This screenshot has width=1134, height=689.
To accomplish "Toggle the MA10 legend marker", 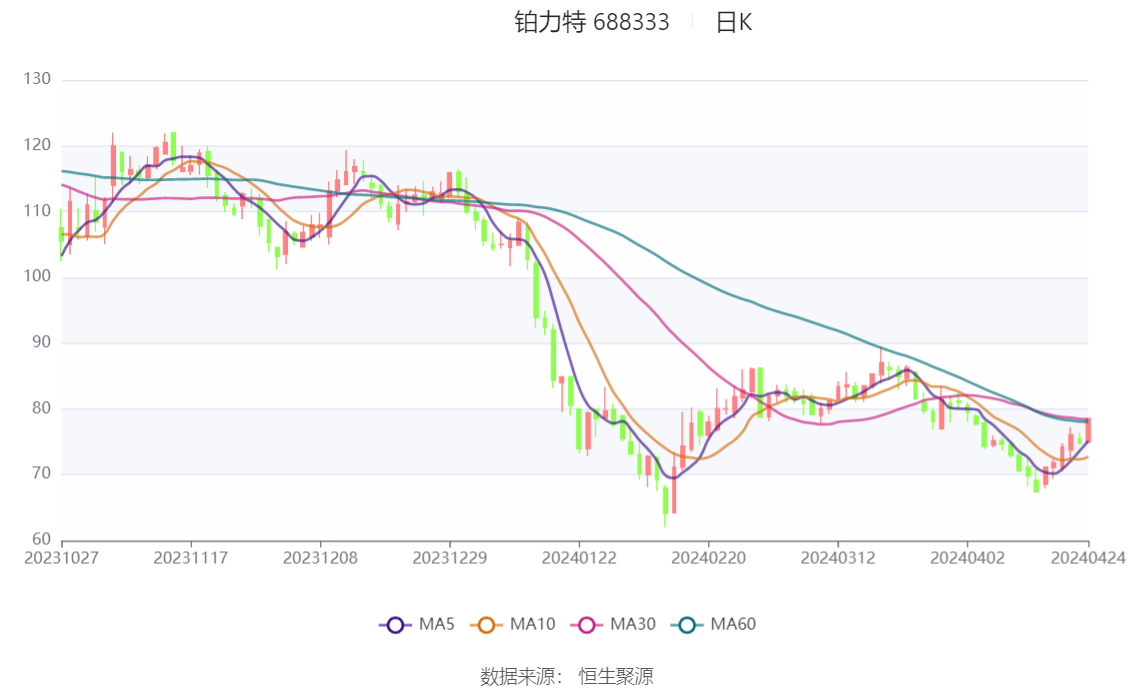I will [486, 625].
